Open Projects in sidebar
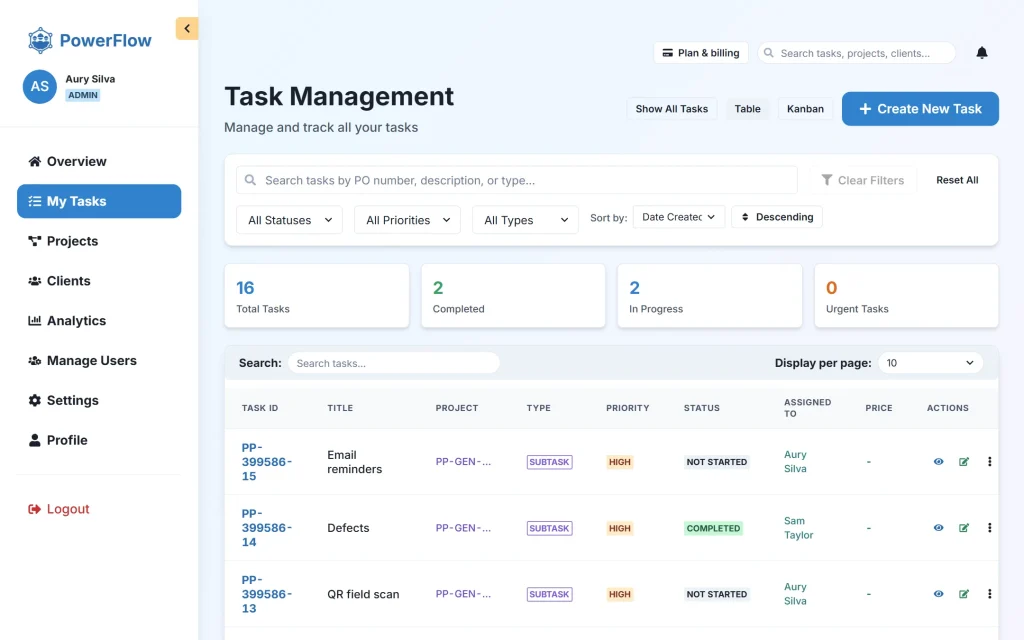Image resolution: width=1024 pixels, height=640 pixels. tap(99, 241)
